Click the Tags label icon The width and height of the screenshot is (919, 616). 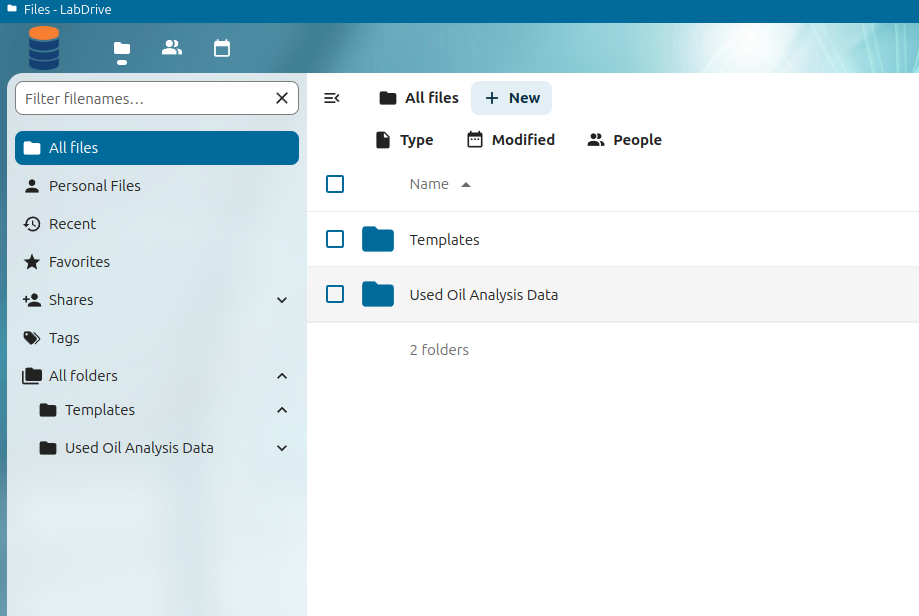point(32,338)
